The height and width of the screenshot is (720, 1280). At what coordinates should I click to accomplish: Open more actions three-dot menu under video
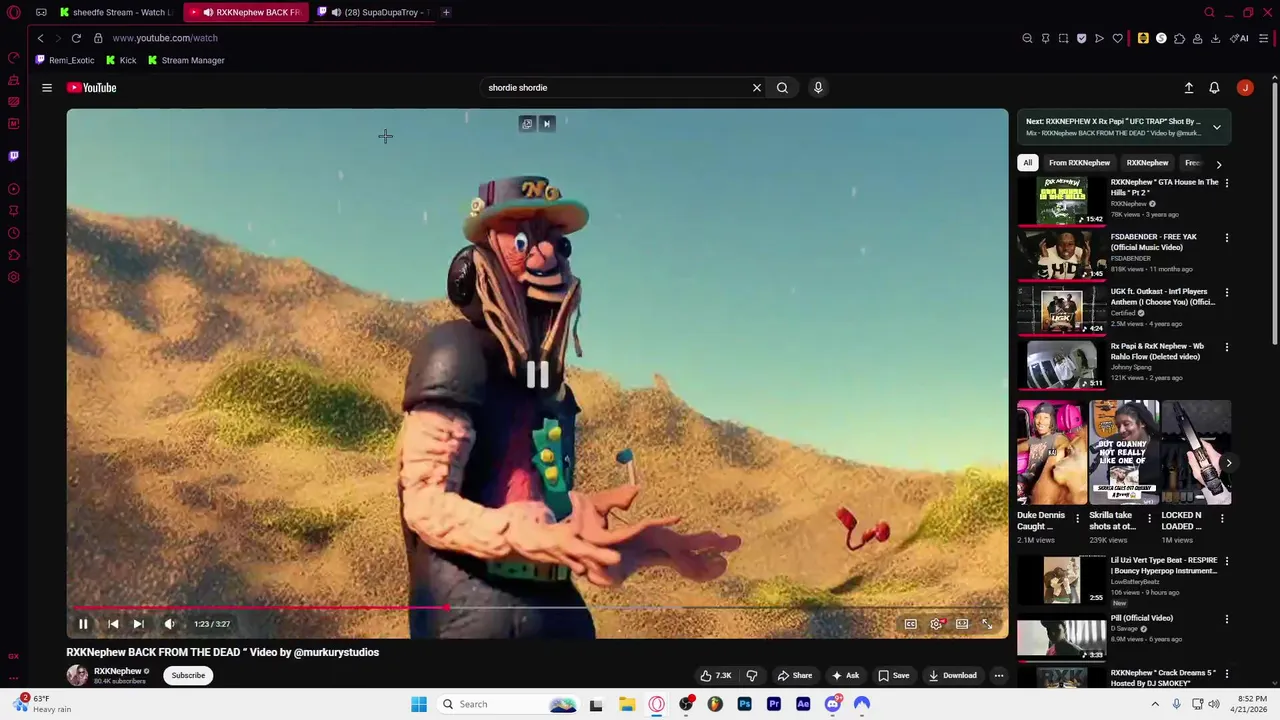click(999, 675)
